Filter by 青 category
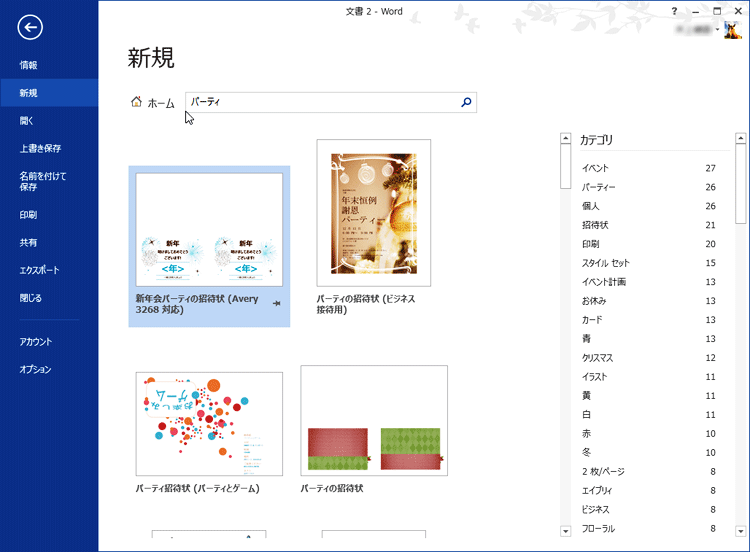750x552 pixels. [x=649, y=339]
